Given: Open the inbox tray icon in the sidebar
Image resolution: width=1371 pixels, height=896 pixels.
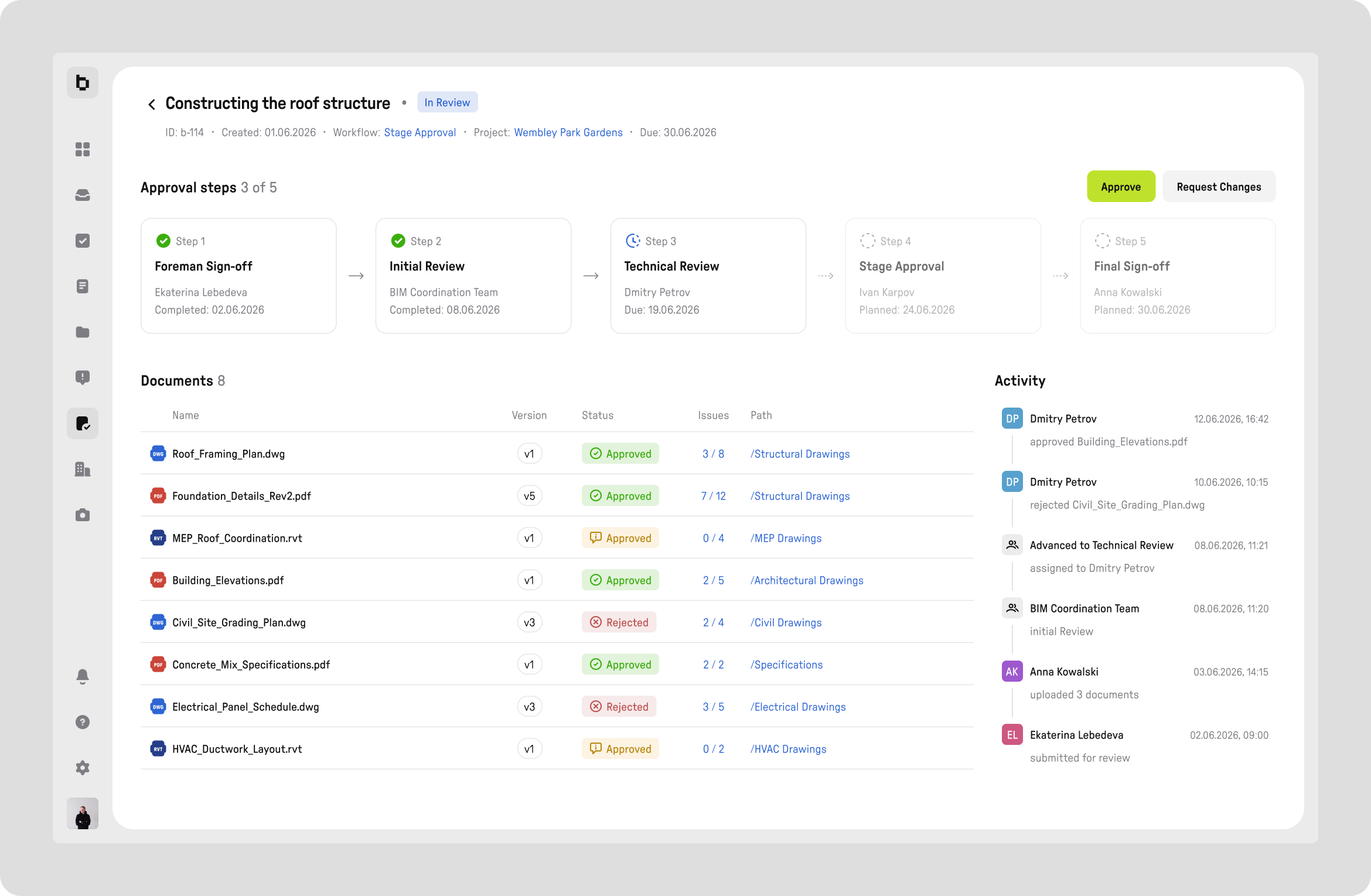Looking at the screenshot, I should 83,195.
